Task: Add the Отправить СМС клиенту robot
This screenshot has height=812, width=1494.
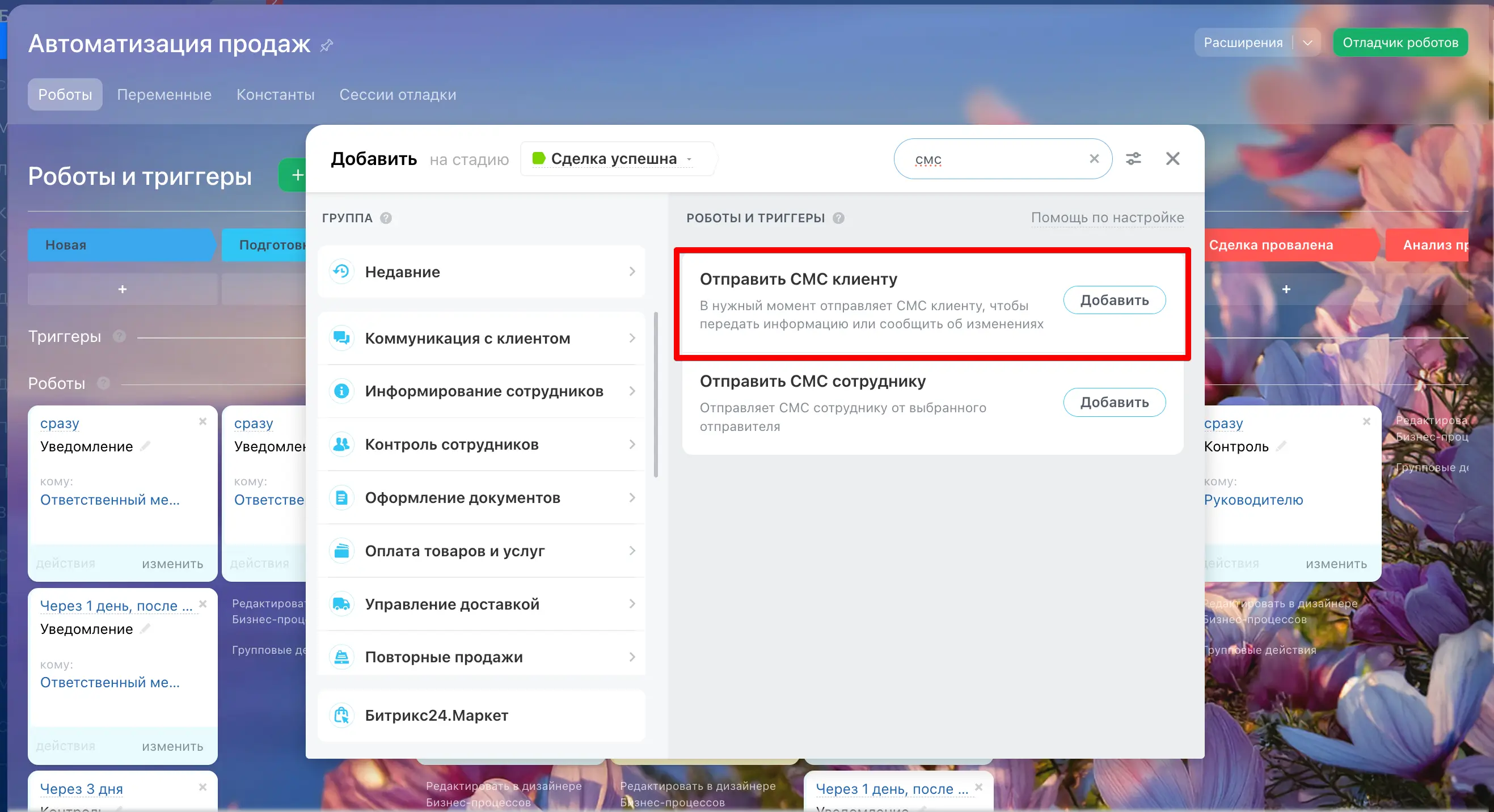Action: tap(1113, 301)
